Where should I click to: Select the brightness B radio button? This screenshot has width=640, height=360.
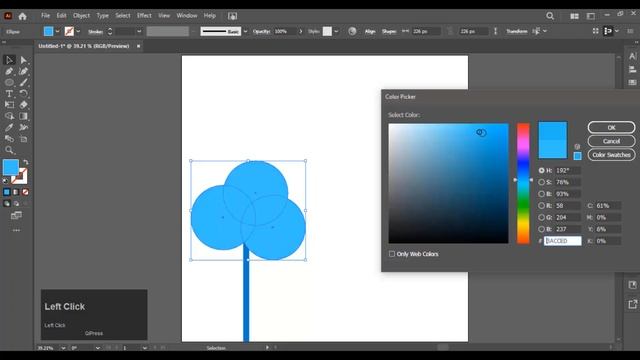tap(541, 194)
